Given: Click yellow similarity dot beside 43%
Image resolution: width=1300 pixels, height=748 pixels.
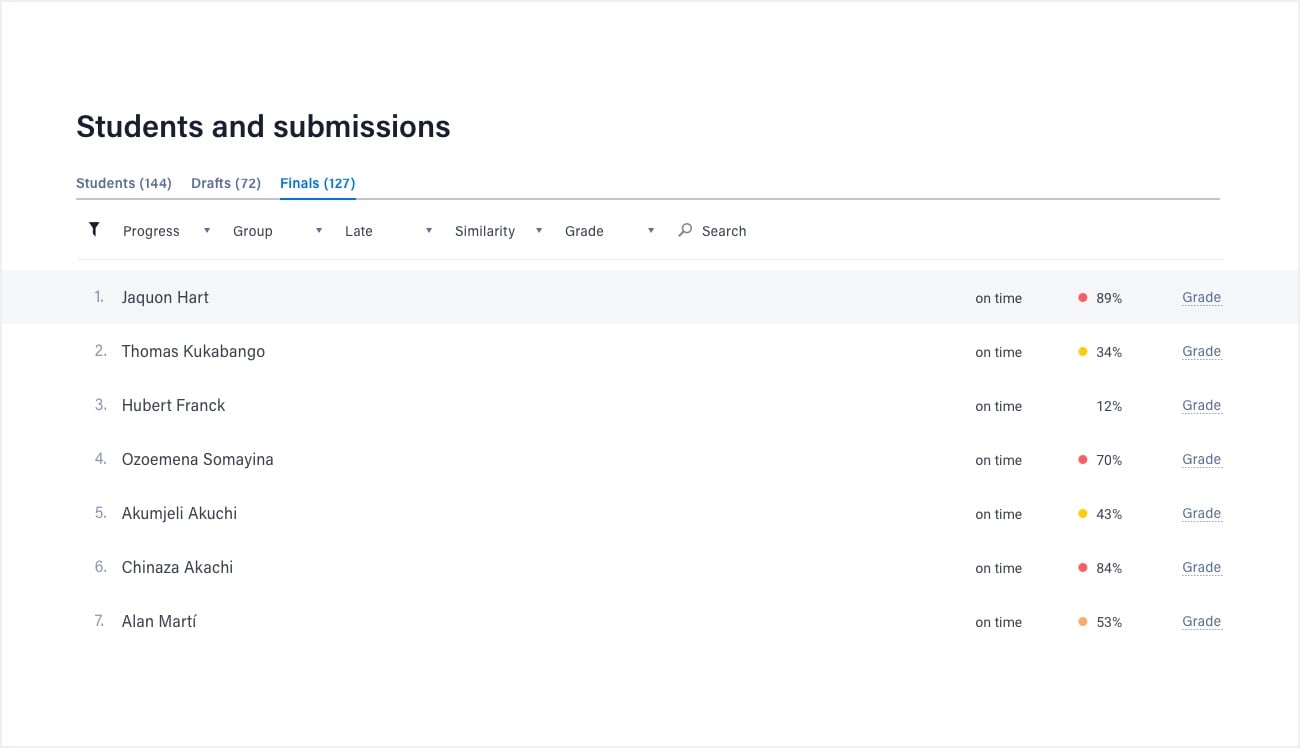Looking at the screenshot, I should pyautogui.click(x=1082, y=514).
